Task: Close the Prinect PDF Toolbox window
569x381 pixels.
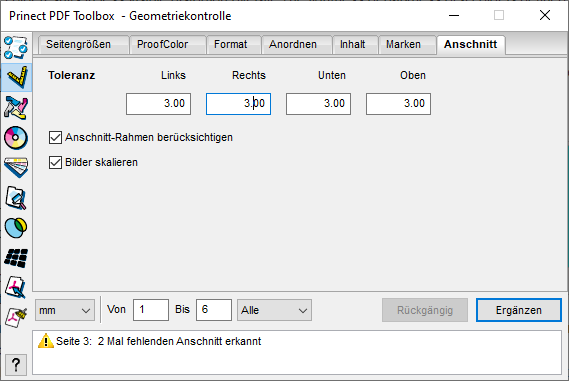Action: pyautogui.click(x=545, y=15)
